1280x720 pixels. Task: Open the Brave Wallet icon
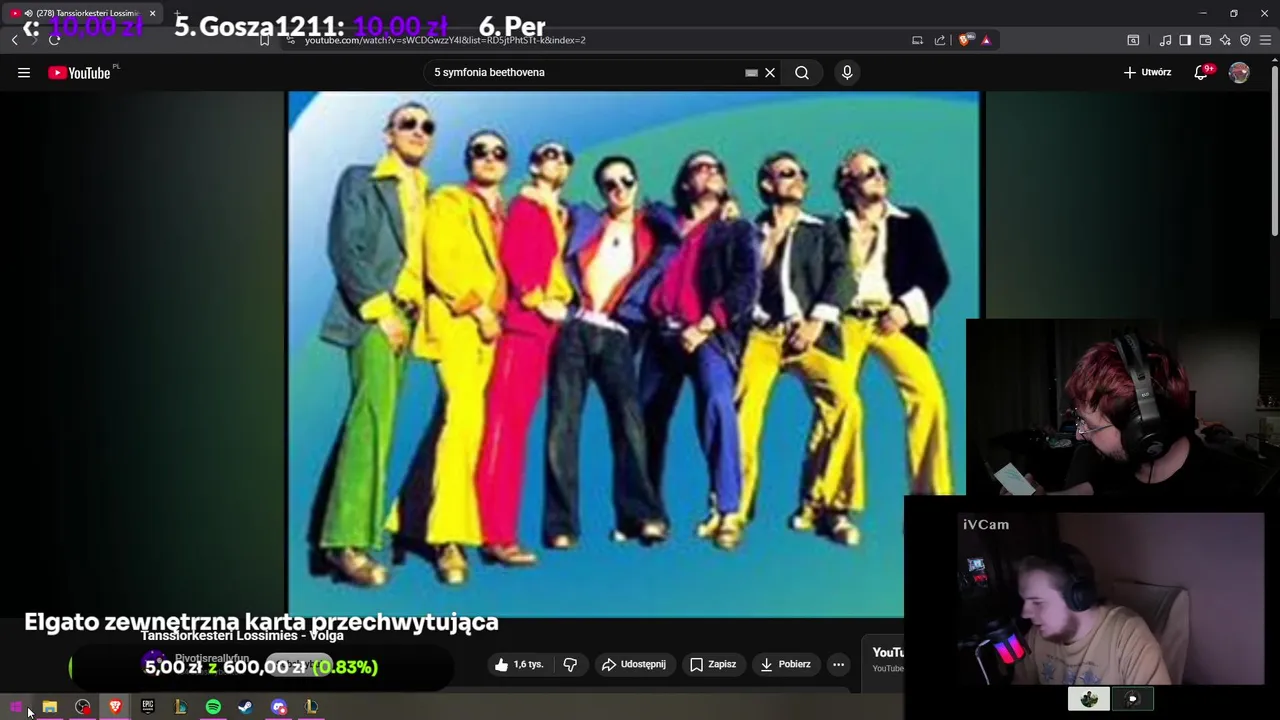tap(1205, 40)
